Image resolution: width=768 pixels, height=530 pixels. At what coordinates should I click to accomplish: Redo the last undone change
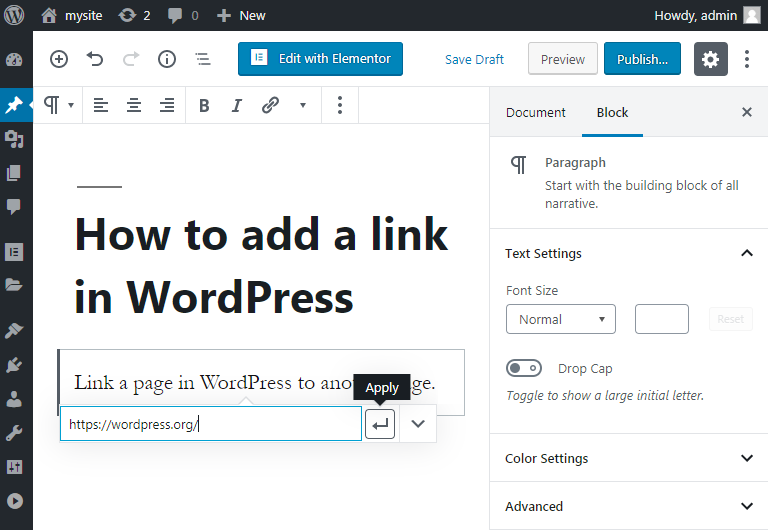[x=131, y=59]
